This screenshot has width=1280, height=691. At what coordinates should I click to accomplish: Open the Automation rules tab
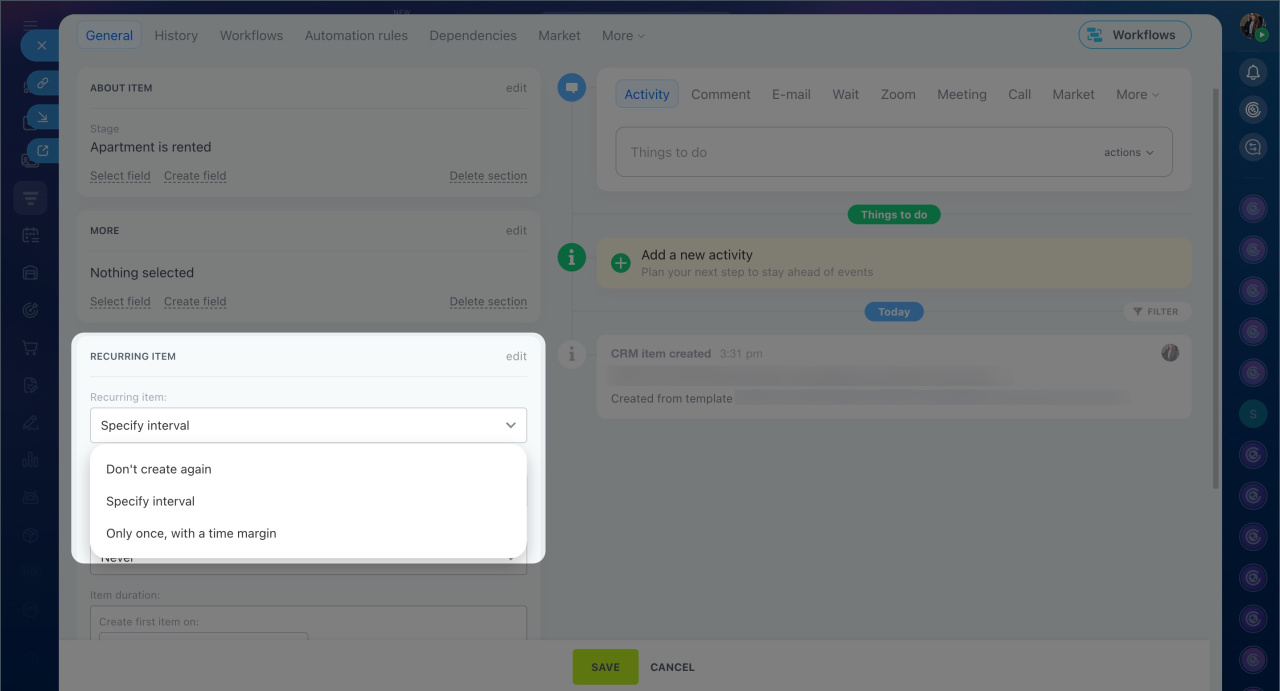[x=356, y=35]
